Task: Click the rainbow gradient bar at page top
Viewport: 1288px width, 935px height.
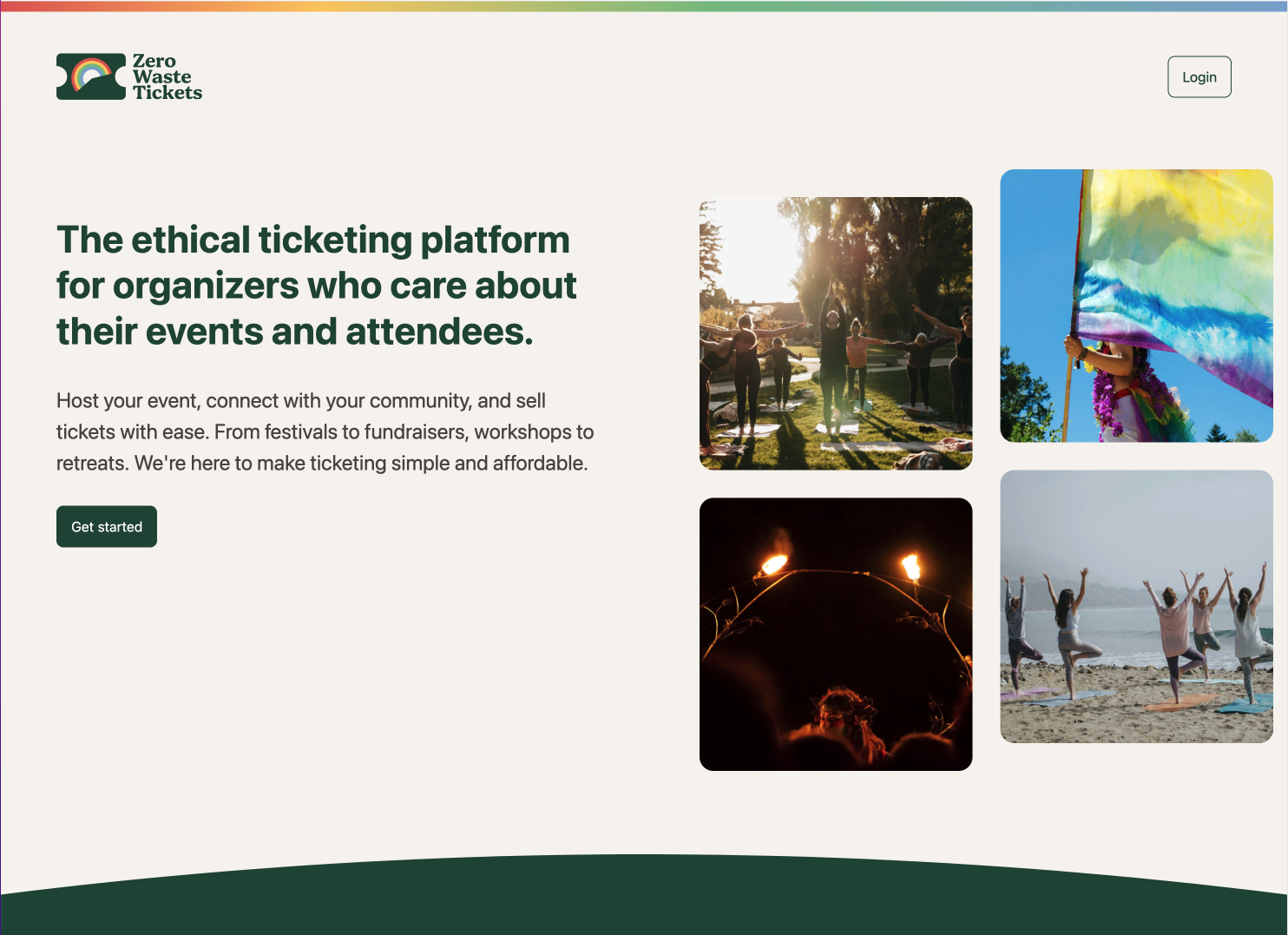Action: click(x=644, y=5)
